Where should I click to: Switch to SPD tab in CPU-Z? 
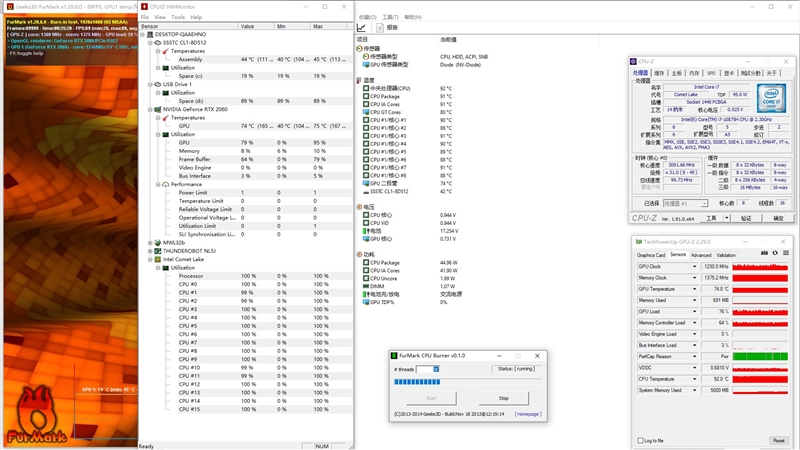pyautogui.click(x=711, y=73)
